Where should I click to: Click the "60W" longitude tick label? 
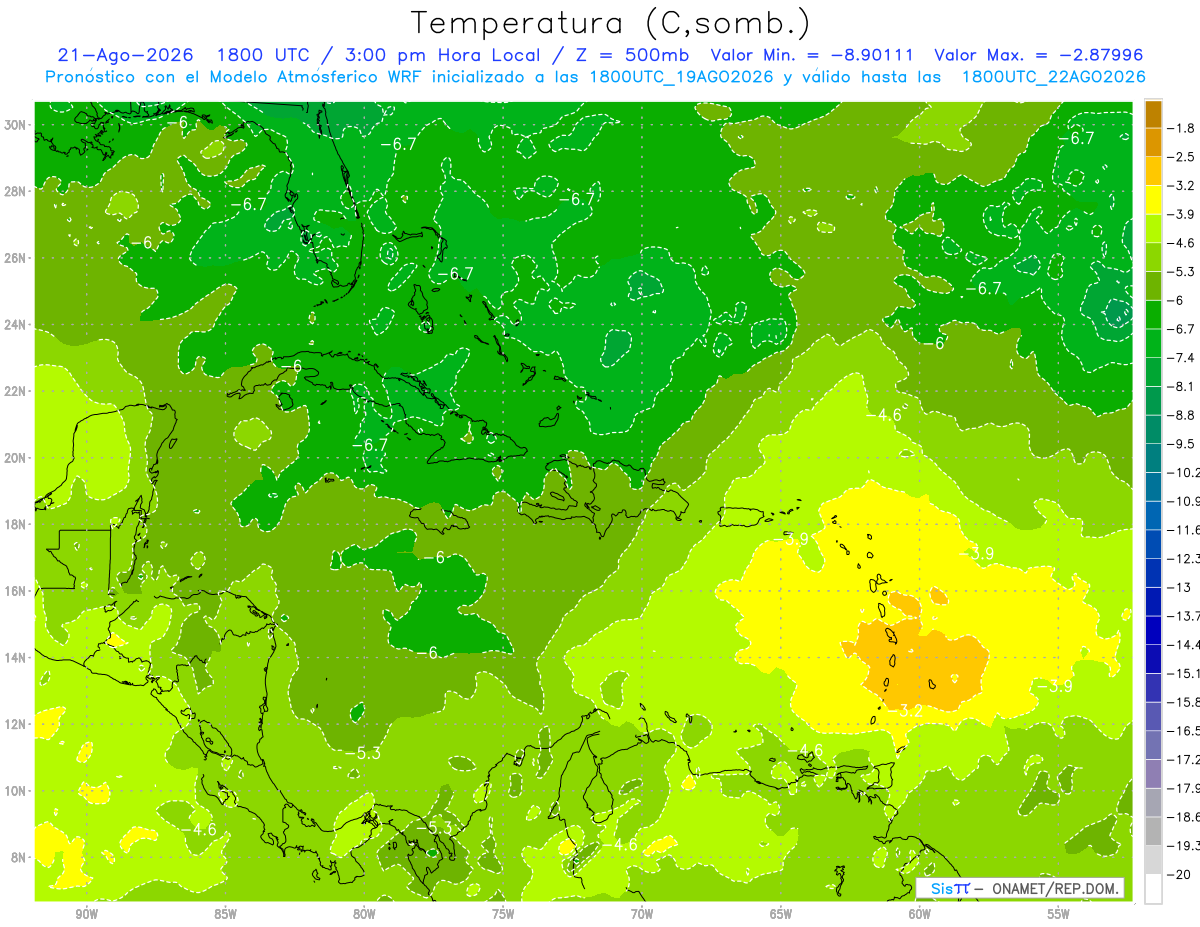coord(920,914)
